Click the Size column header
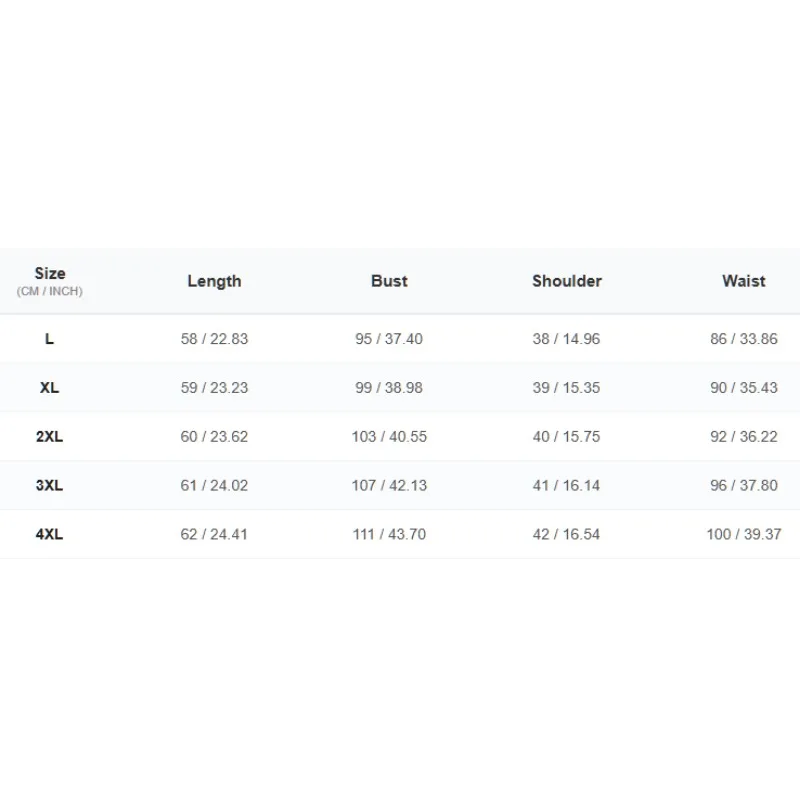Viewport: 800px width, 800px height. (49, 273)
